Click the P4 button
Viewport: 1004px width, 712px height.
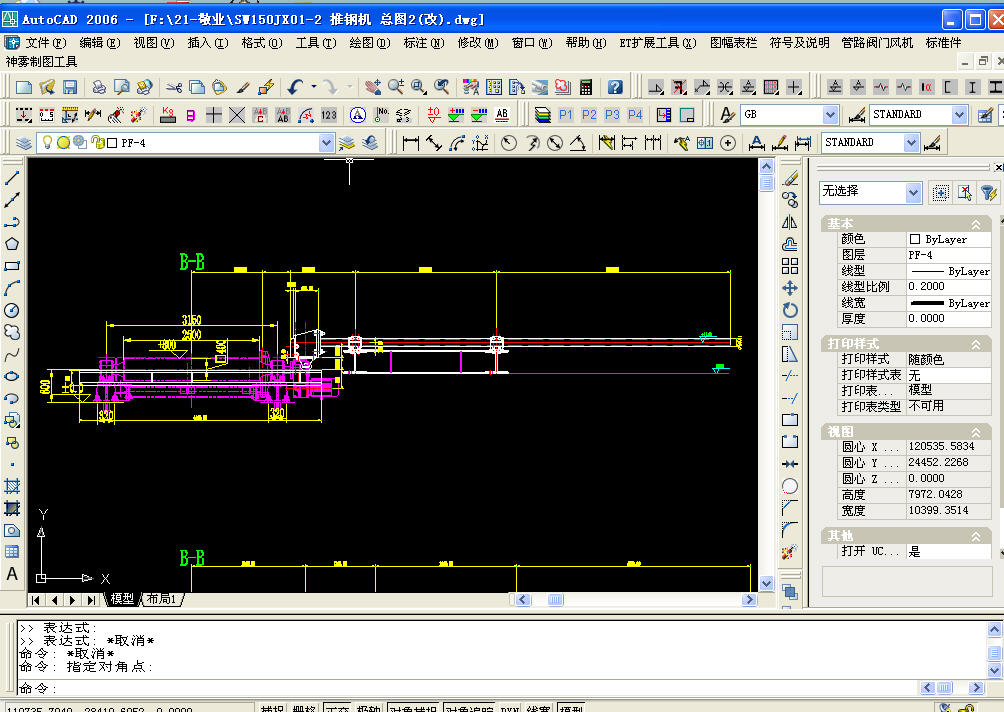click(635, 115)
